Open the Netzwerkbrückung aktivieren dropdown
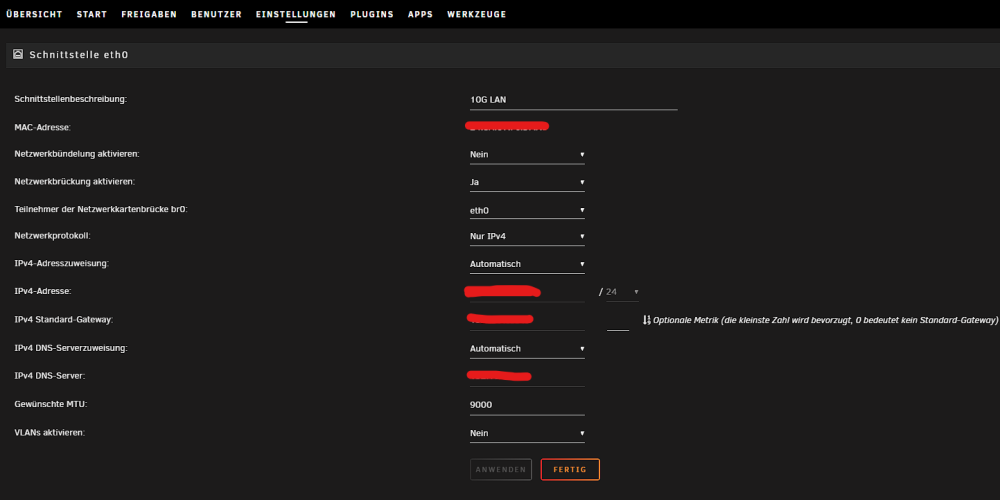Viewport: 1000px width, 500px height. pyautogui.click(x=527, y=182)
